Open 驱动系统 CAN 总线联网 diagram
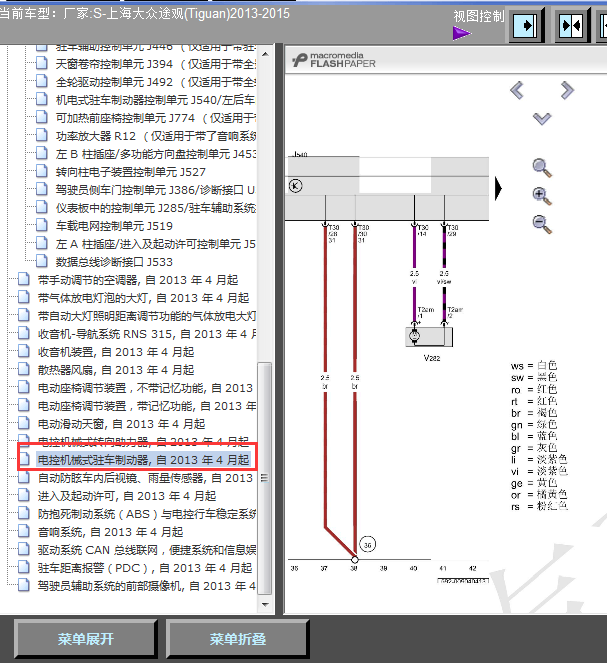 pyautogui.click(x=147, y=550)
